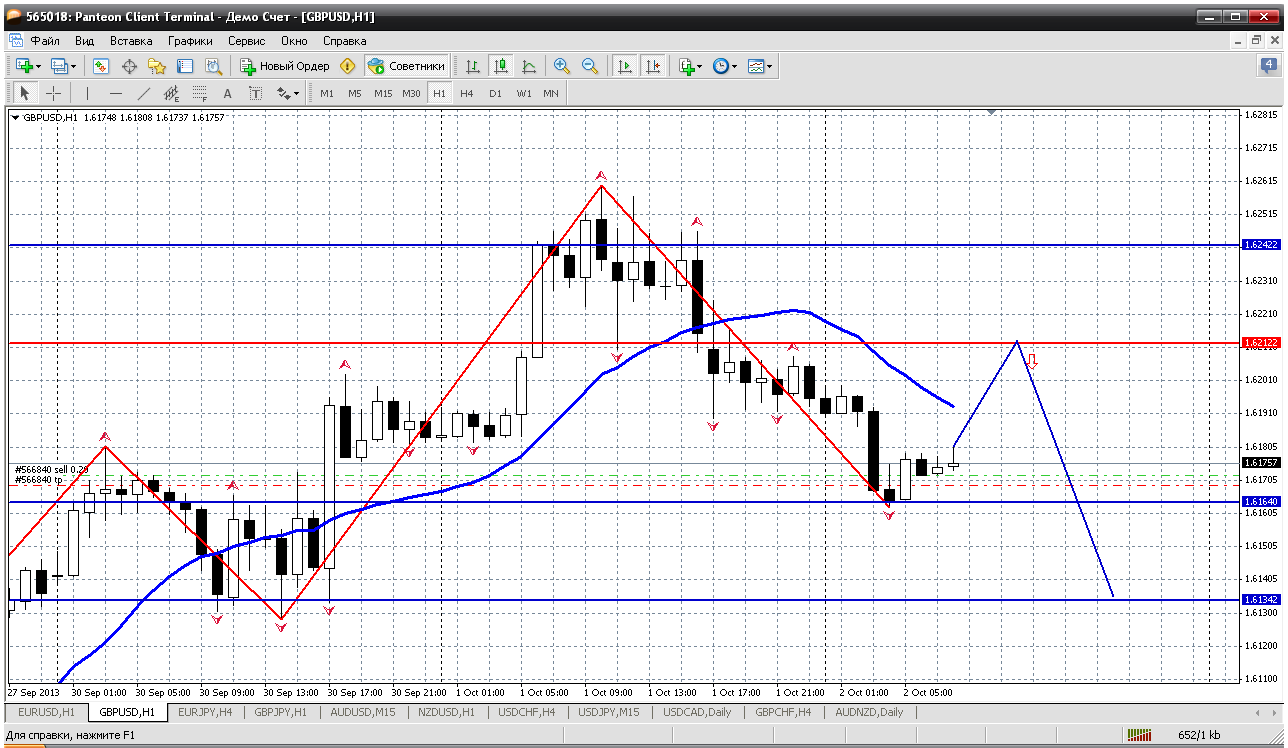The height and width of the screenshot is (748, 1288).
Task: Open the indicators list dropdown
Action: click(x=699, y=66)
